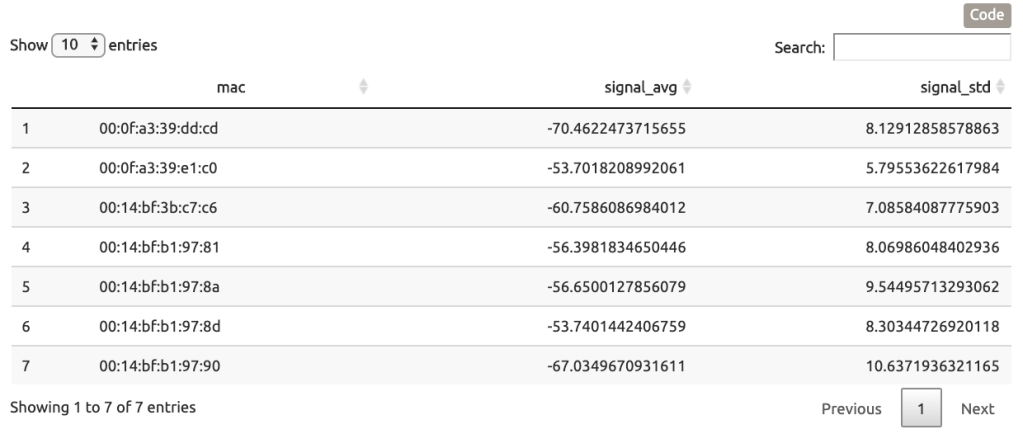
Task: Click the mac column sort arrows icon
Action: point(364,88)
